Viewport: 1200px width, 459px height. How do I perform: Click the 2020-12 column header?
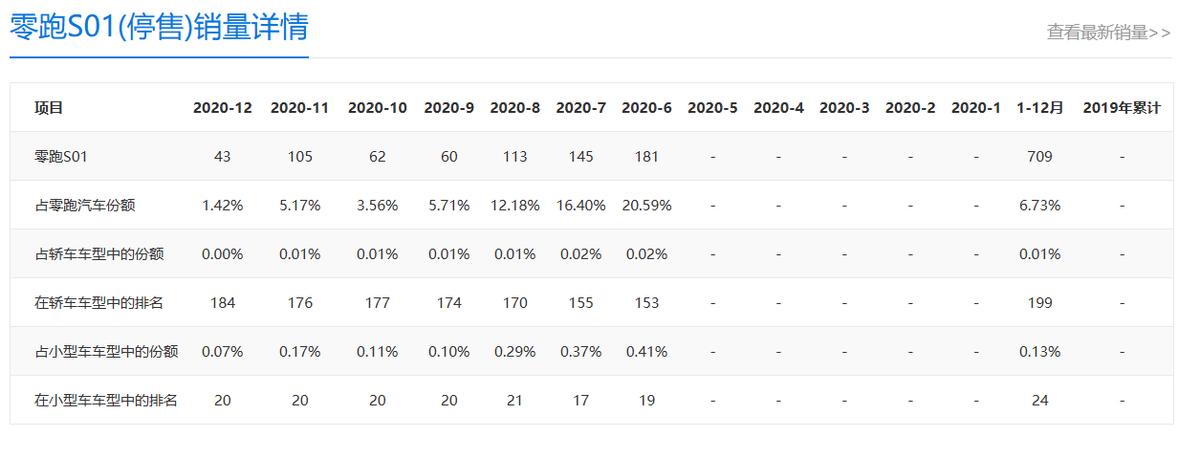click(x=222, y=108)
